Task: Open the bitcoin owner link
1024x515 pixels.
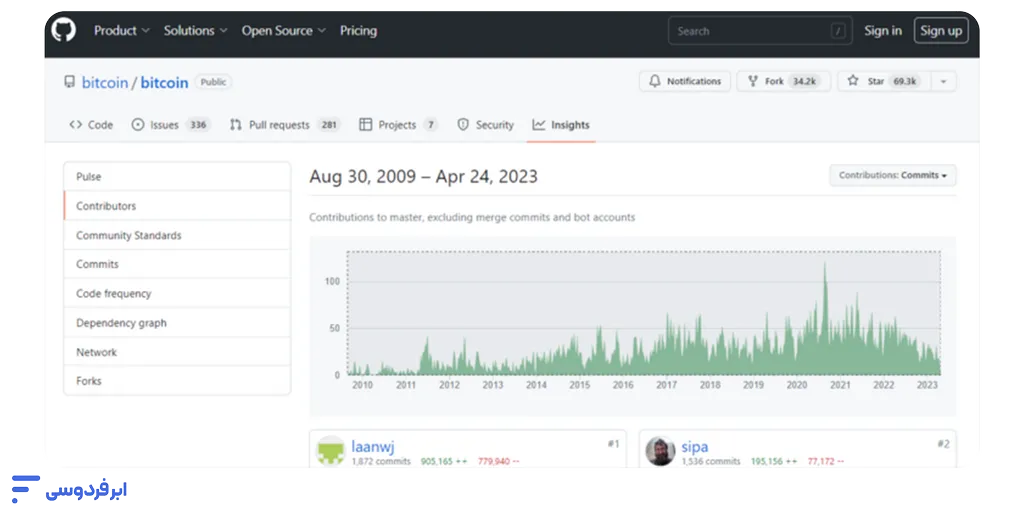Action: pyautogui.click(x=104, y=83)
